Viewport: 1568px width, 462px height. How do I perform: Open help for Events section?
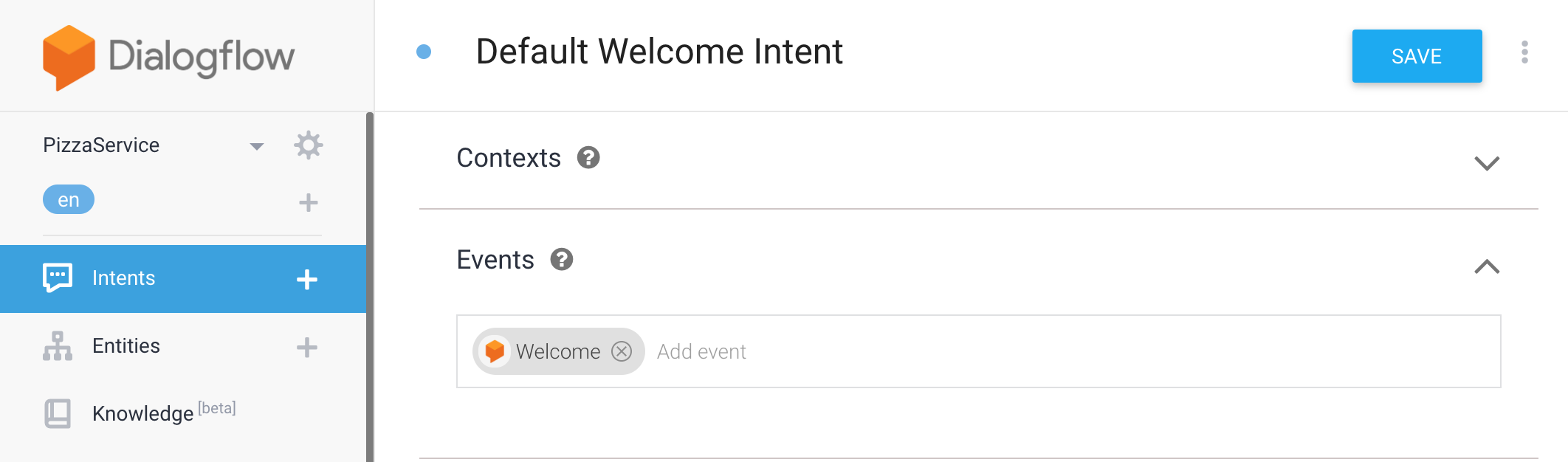[562, 260]
